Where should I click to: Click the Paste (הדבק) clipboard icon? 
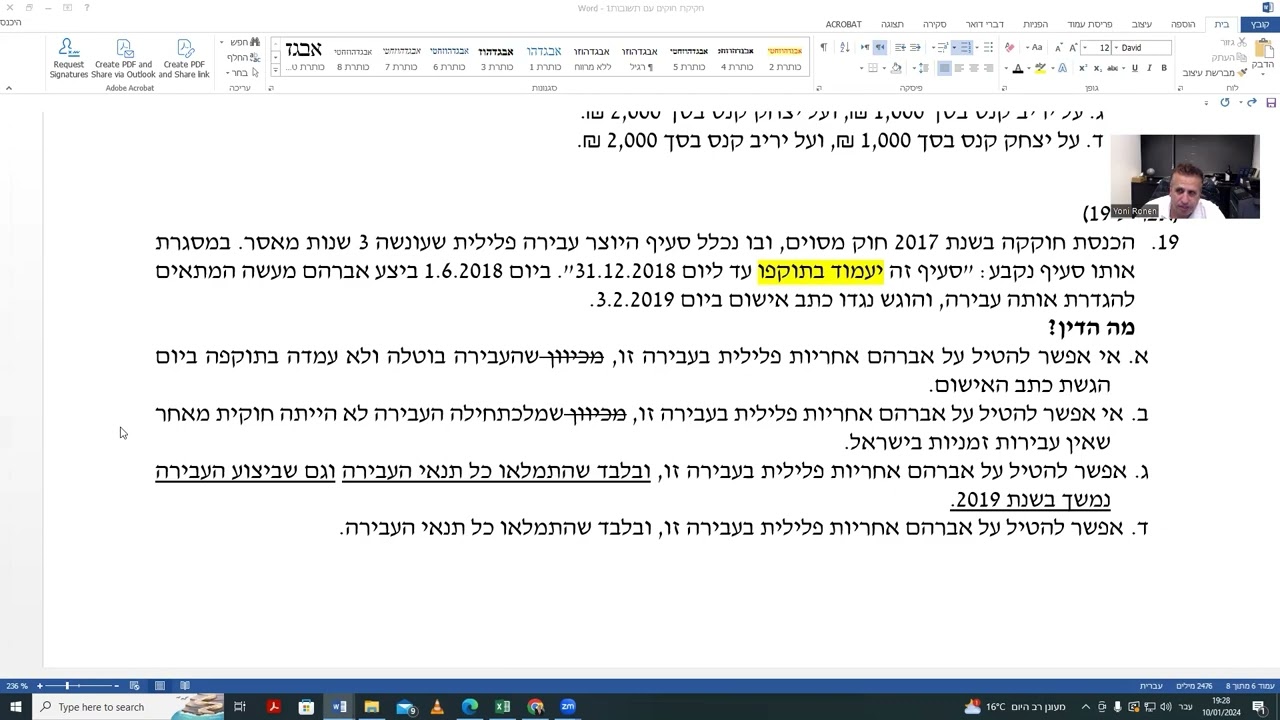point(1264,50)
